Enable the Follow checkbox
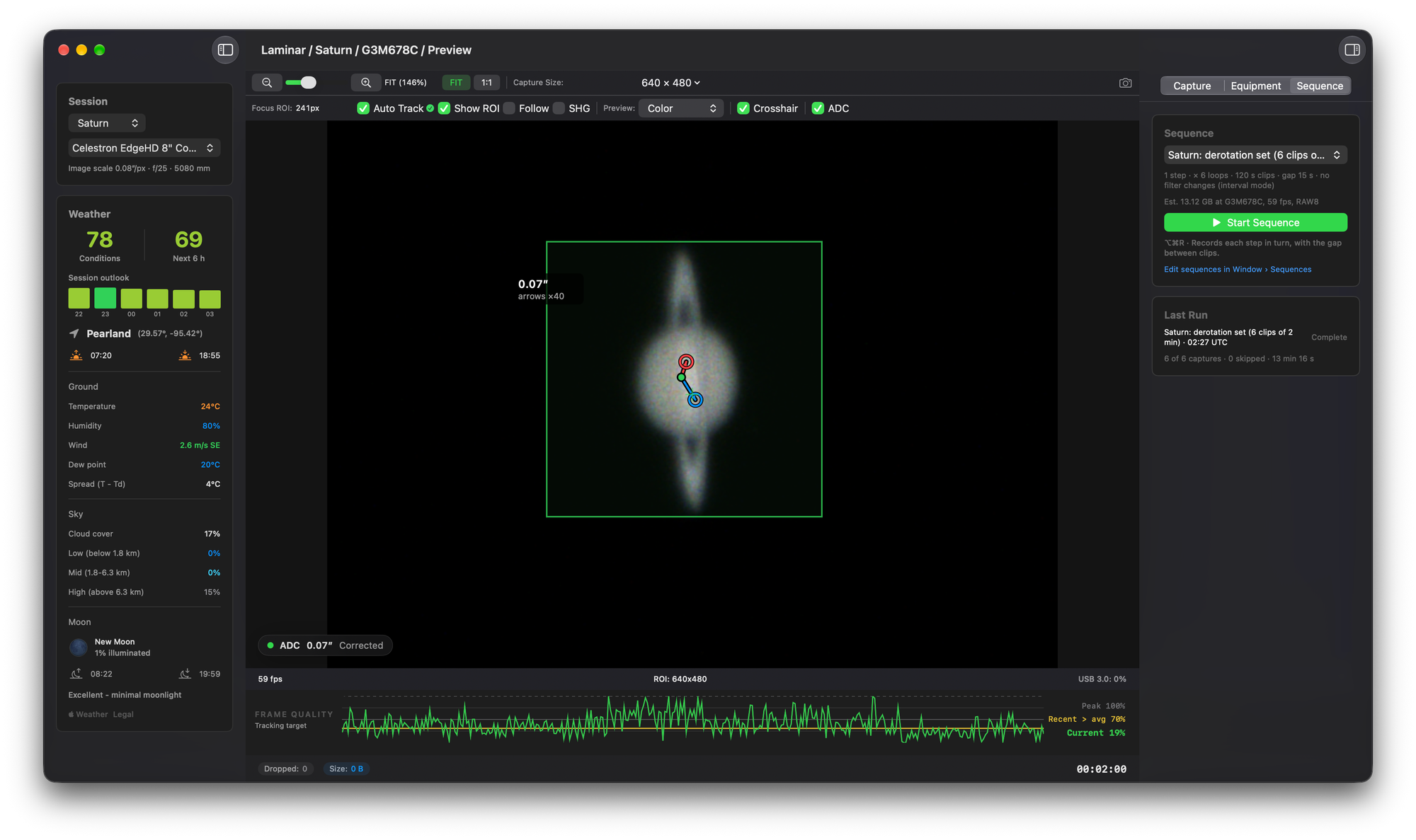The image size is (1416, 840). point(509,108)
